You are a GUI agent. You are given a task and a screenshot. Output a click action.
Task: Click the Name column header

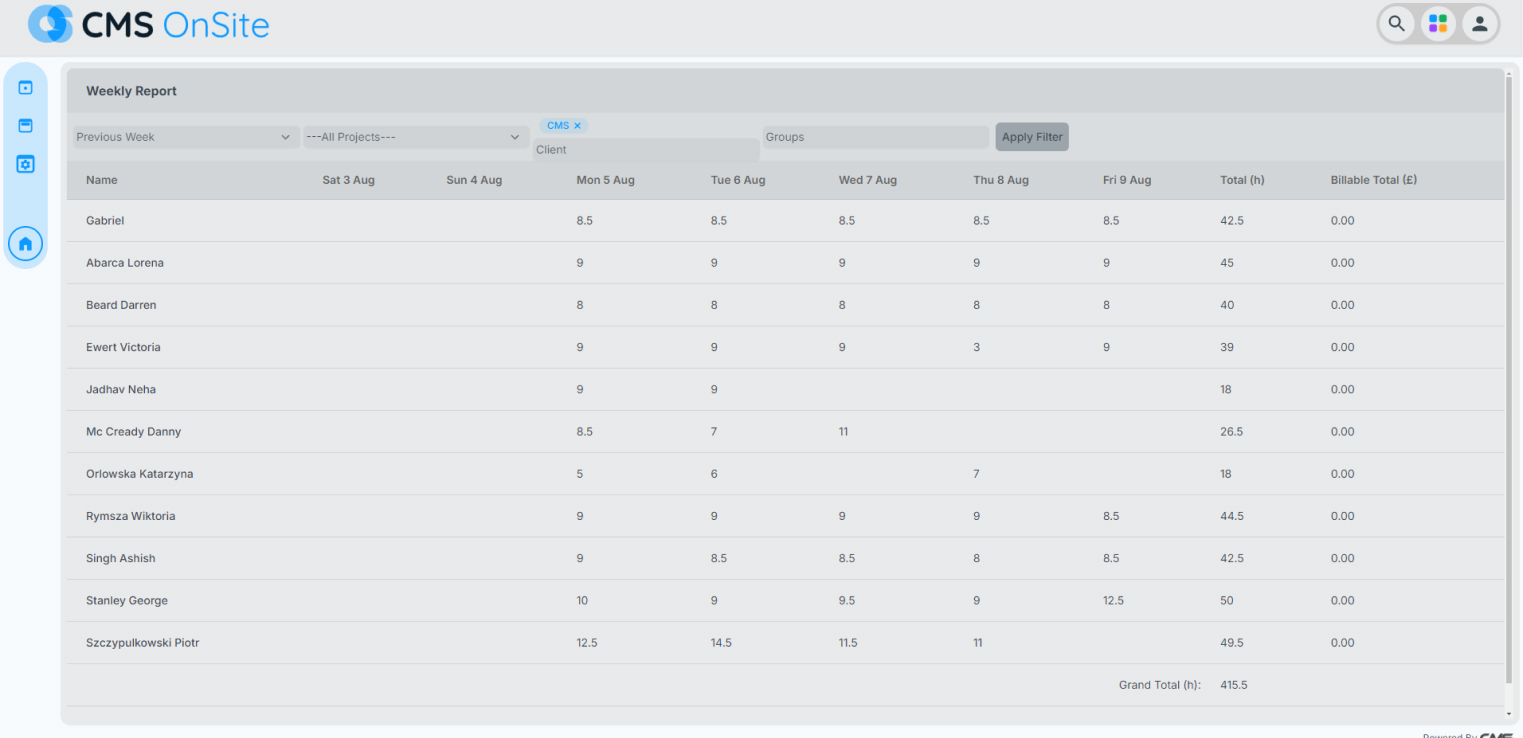tap(102, 180)
